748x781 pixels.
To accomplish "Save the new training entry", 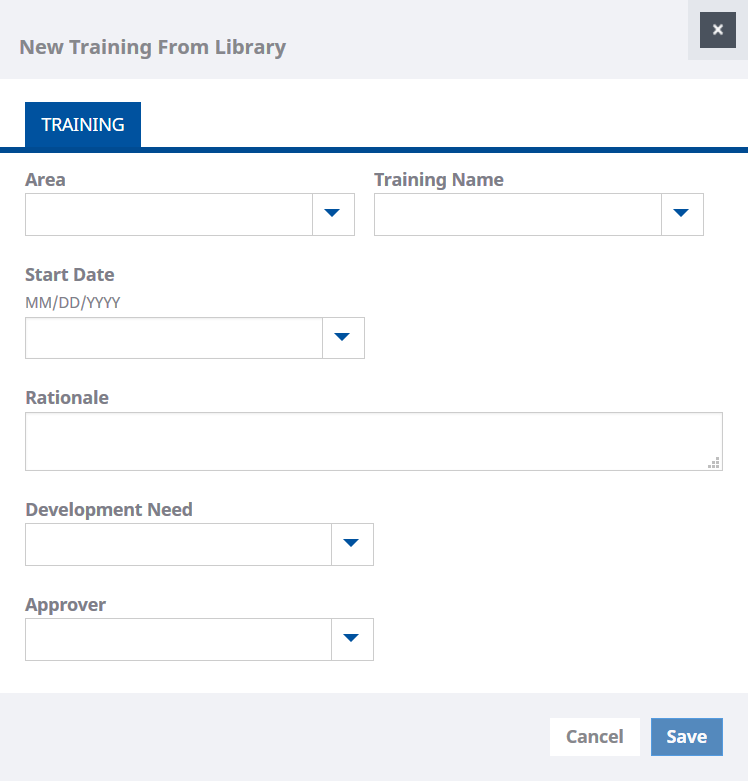I will click(686, 737).
